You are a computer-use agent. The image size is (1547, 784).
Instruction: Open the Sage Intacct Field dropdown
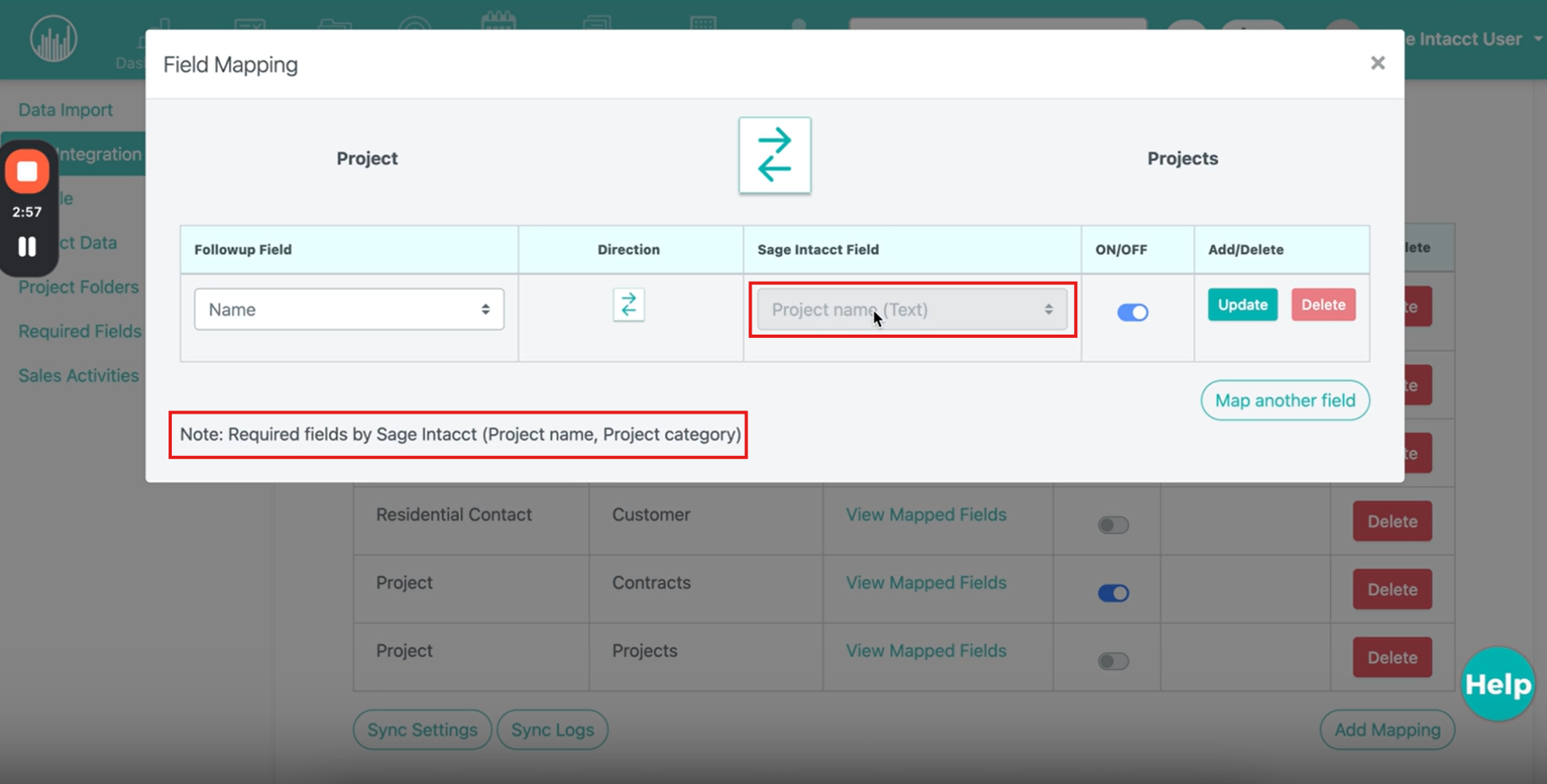pyautogui.click(x=912, y=309)
